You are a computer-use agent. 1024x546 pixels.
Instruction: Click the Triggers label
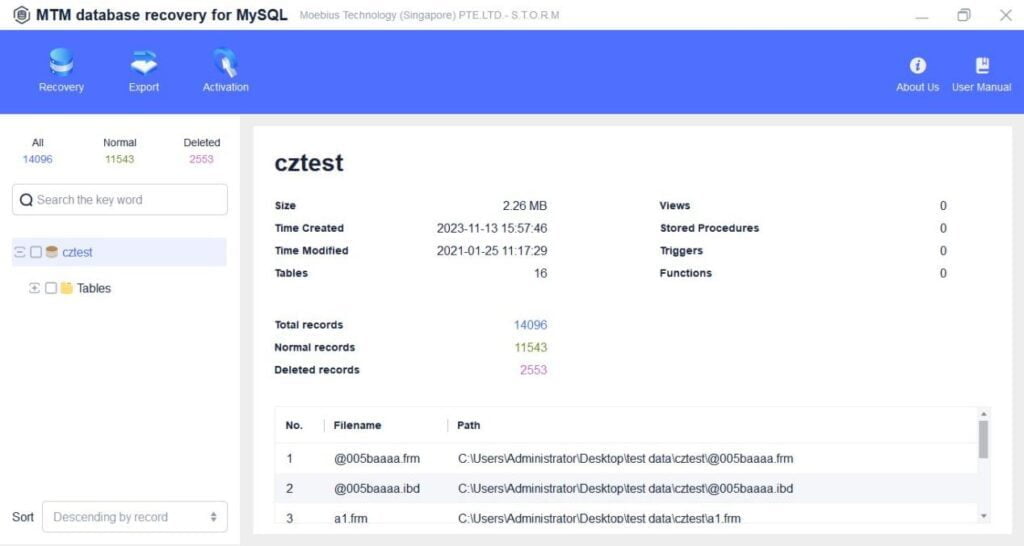(x=681, y=251)
